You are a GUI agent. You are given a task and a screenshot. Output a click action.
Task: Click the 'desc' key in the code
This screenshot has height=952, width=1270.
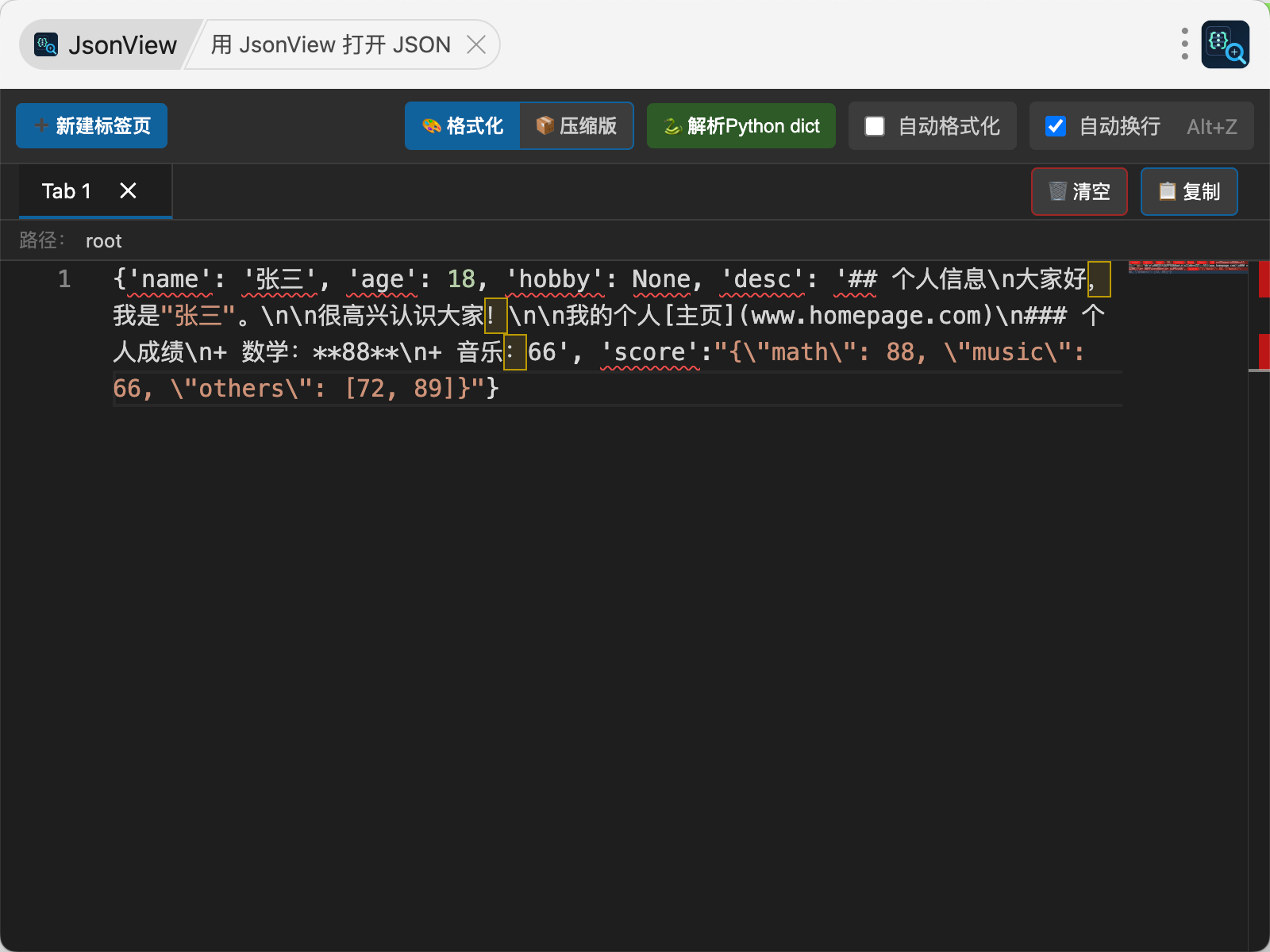[762, 279]
